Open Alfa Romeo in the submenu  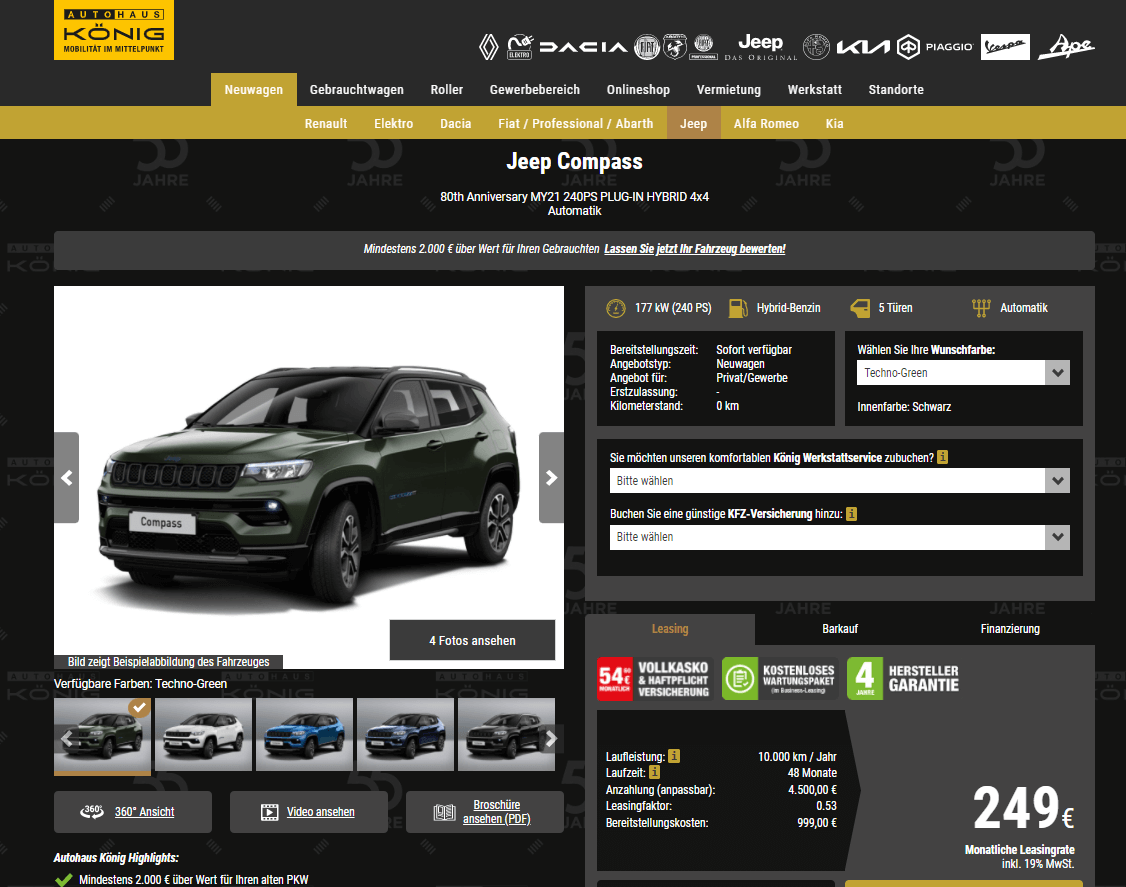pos(766,124)
